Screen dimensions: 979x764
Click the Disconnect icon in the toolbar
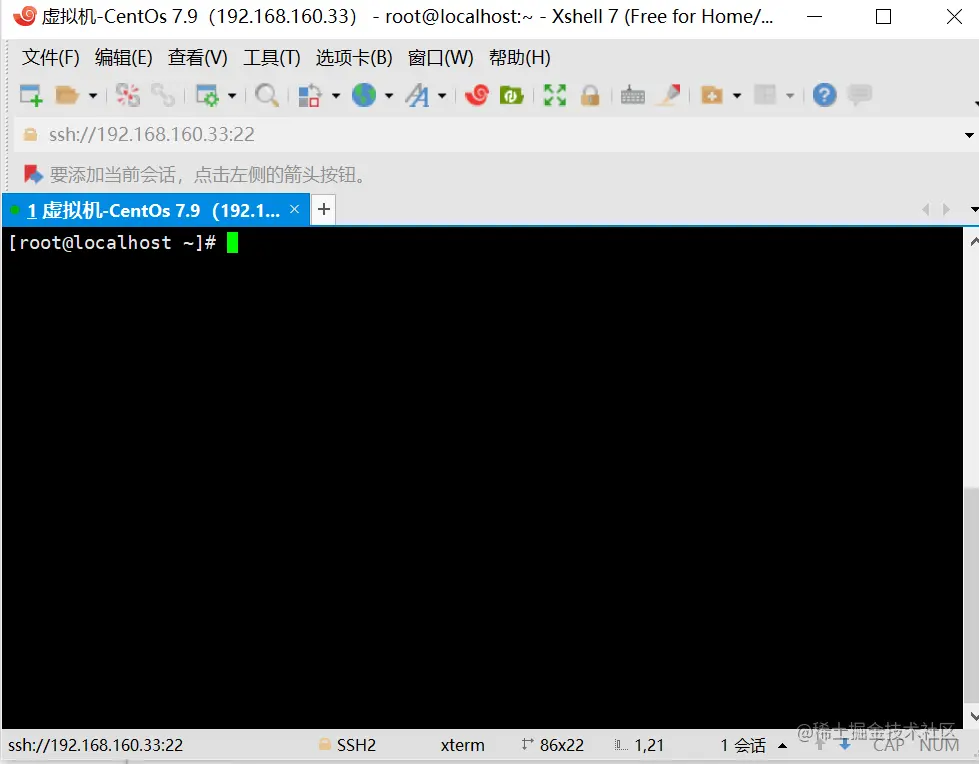point(128,96)
